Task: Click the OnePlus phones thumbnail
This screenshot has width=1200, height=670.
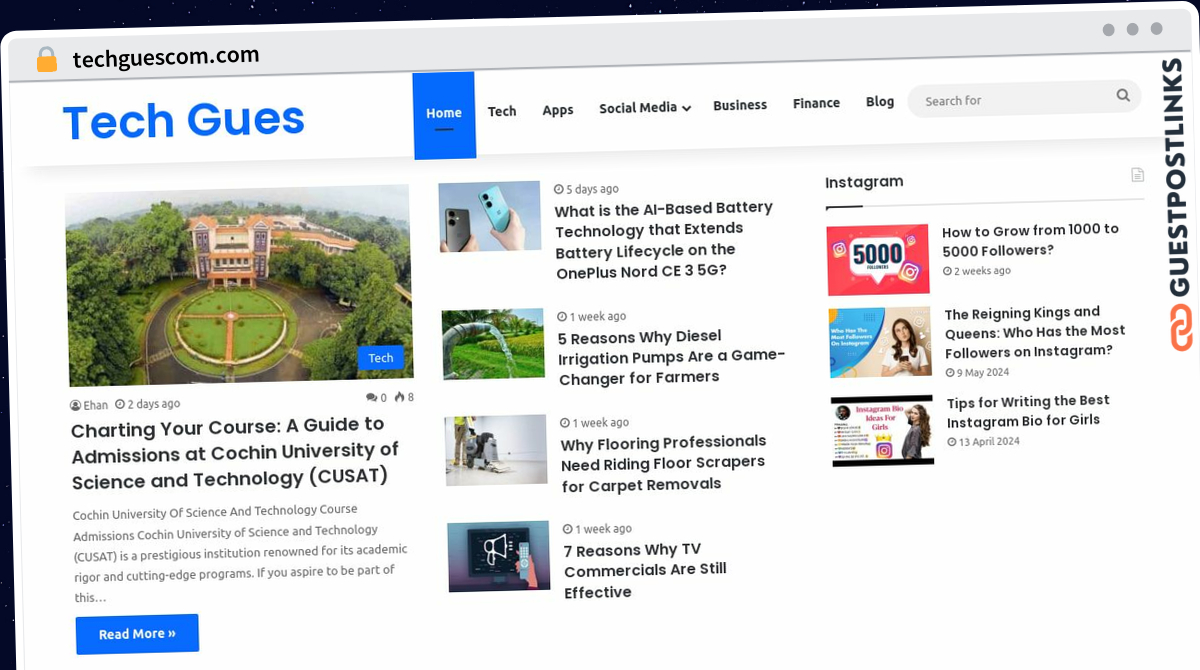Action: 490,216
